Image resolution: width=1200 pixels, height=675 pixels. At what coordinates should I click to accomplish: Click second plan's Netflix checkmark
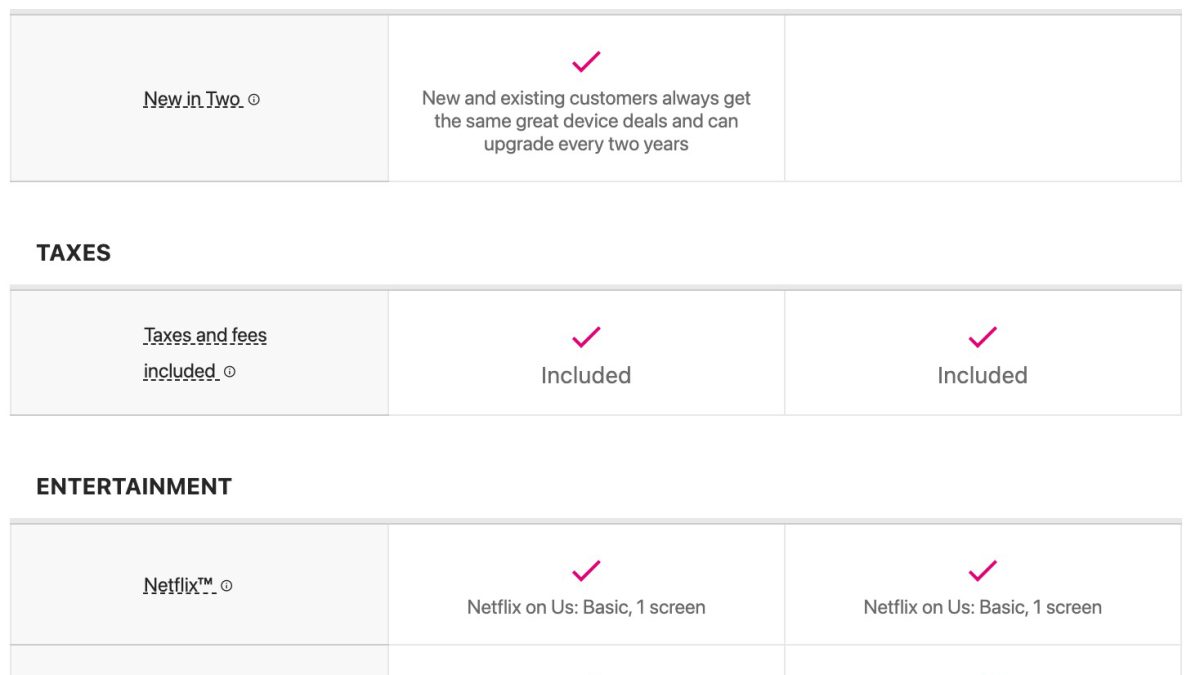point(982,571)
